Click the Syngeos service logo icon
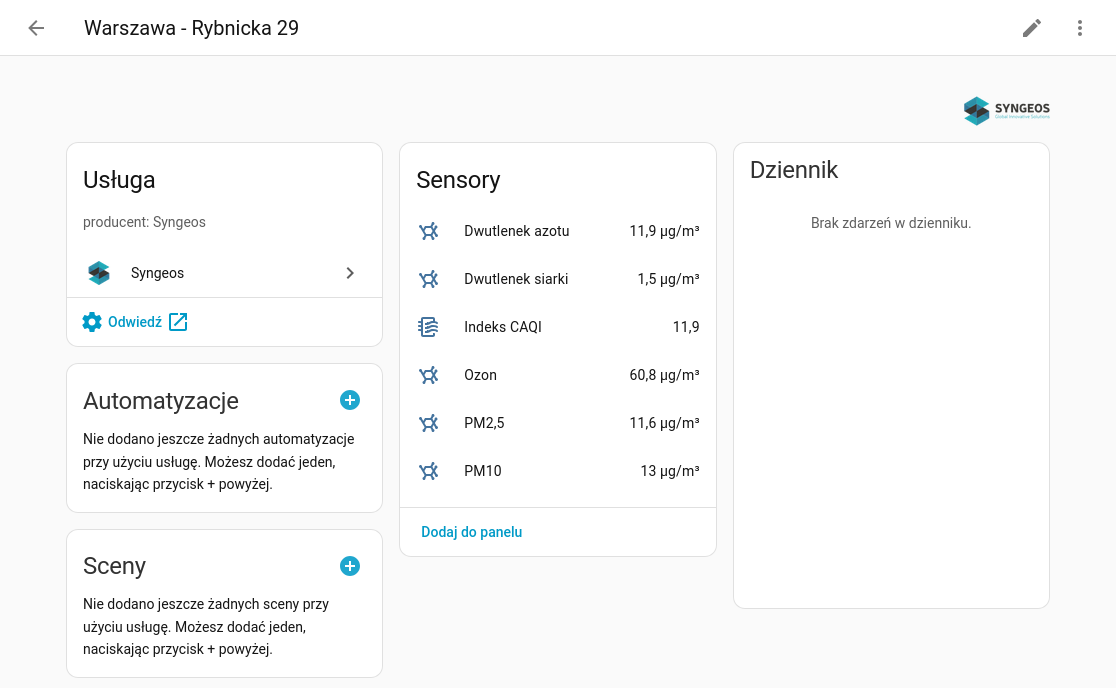This screenshot has width=1116, height=688. click(99, 273)
